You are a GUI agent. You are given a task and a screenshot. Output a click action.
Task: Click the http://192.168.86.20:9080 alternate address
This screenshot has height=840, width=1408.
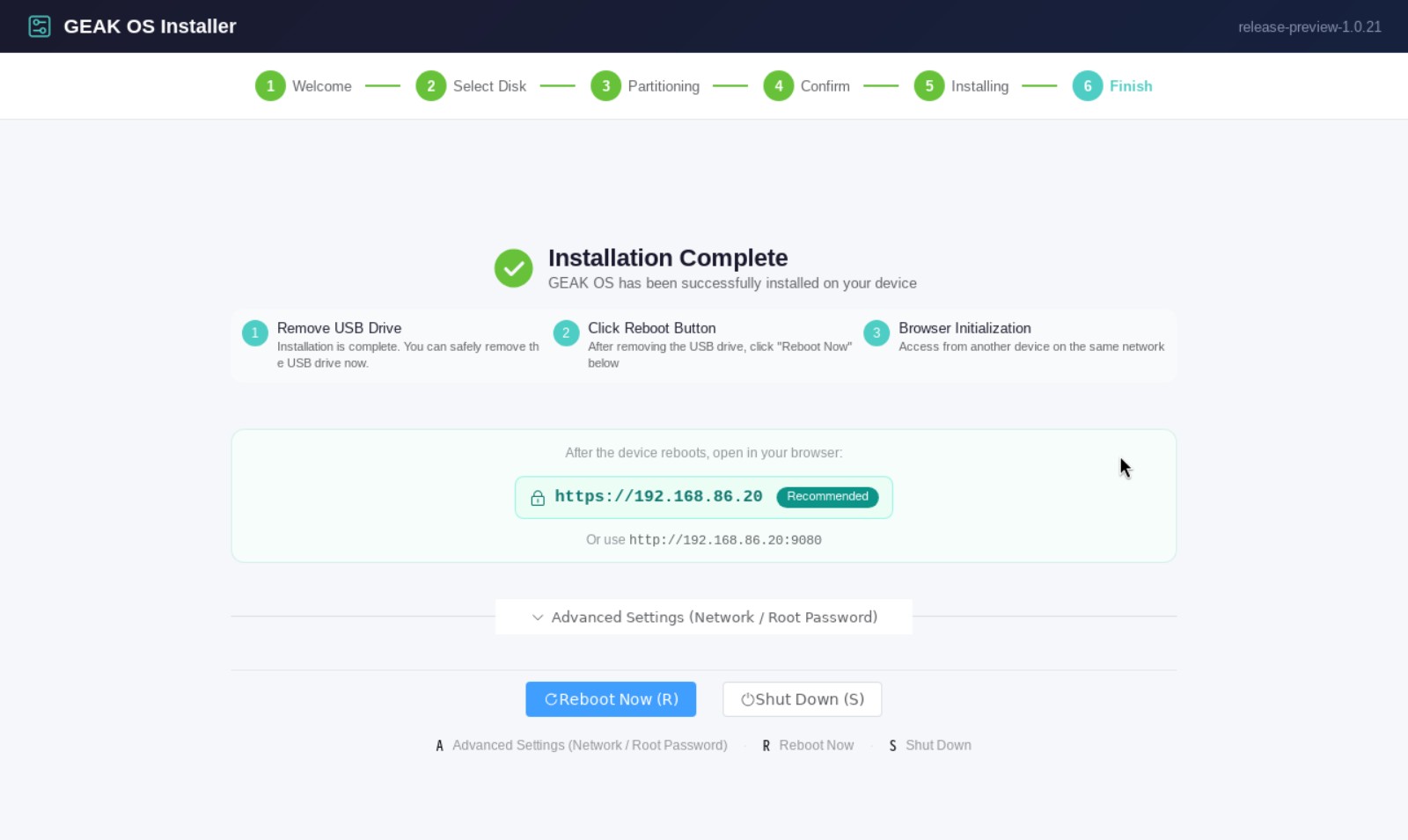pos(725,540)
